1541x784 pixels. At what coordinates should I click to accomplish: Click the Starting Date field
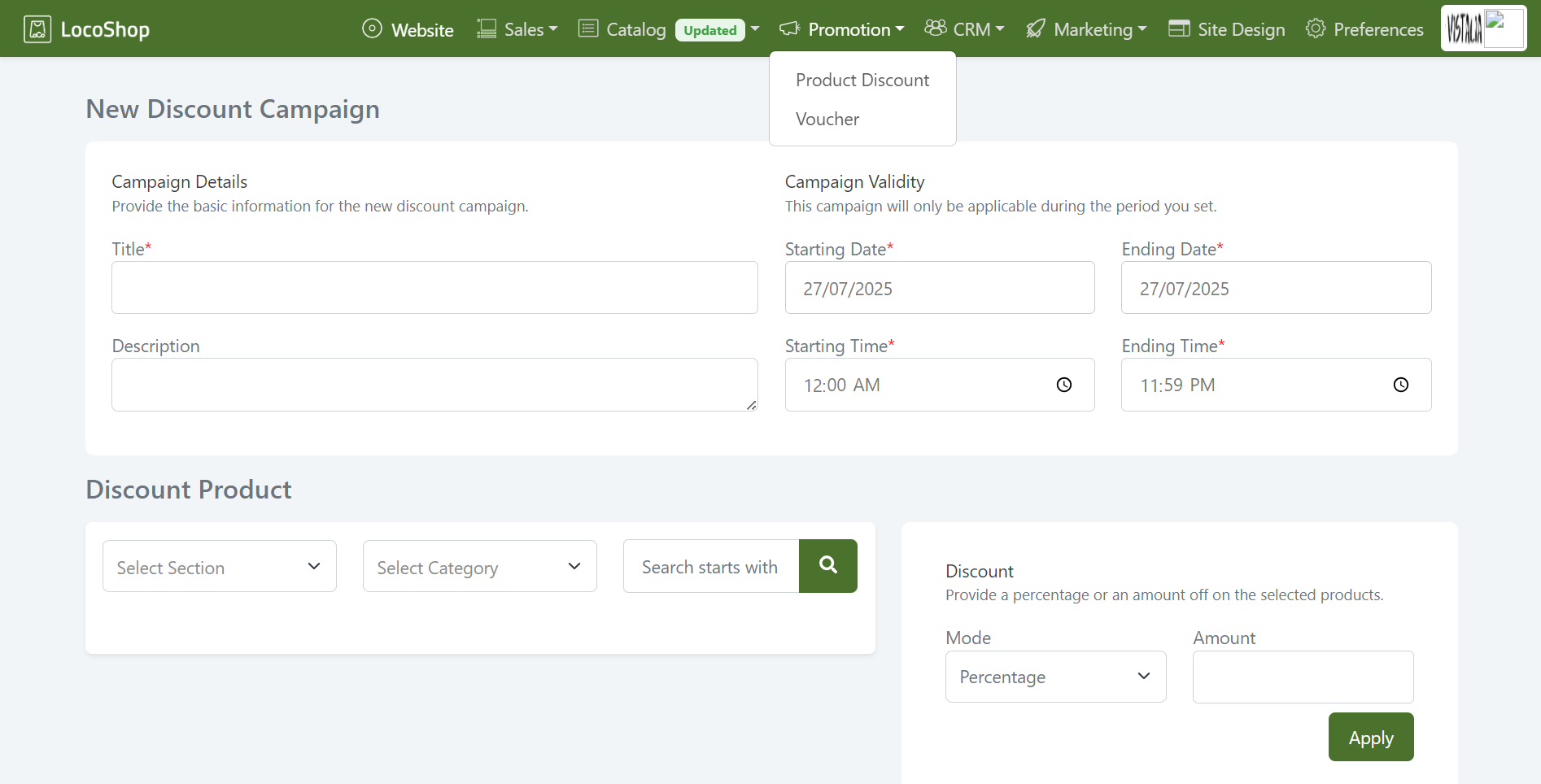click(x=939, y=288)
